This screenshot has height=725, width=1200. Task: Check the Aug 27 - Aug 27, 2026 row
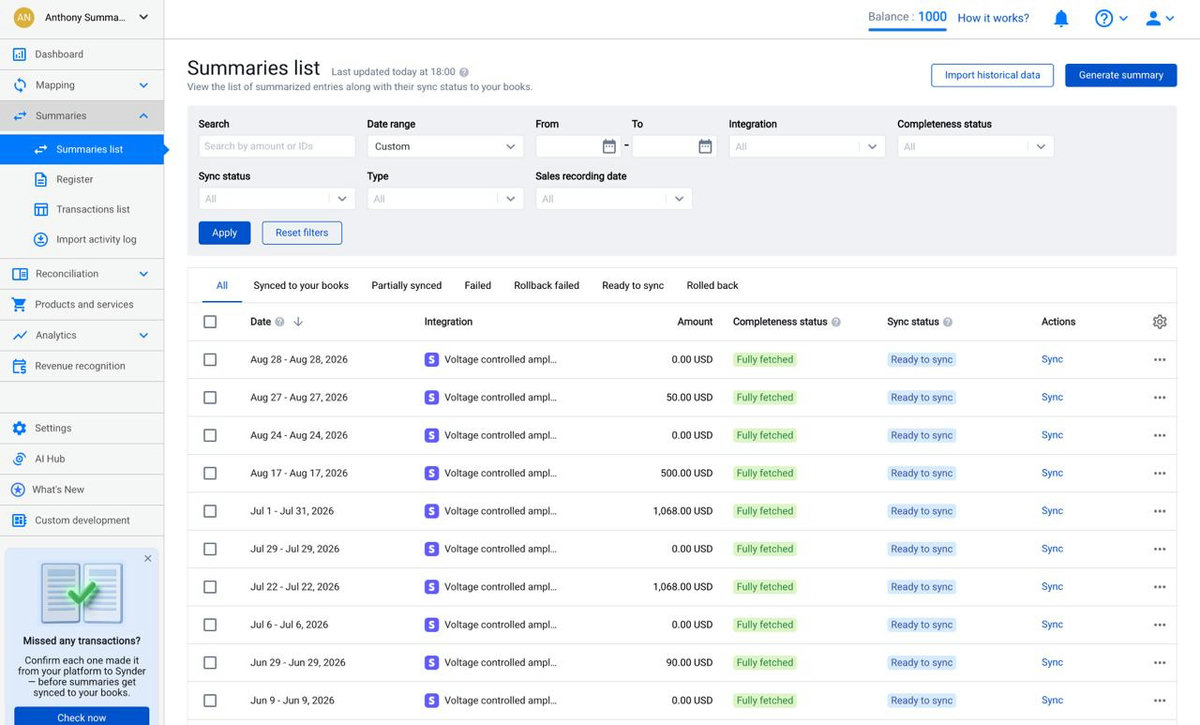[x=210, y=398]
